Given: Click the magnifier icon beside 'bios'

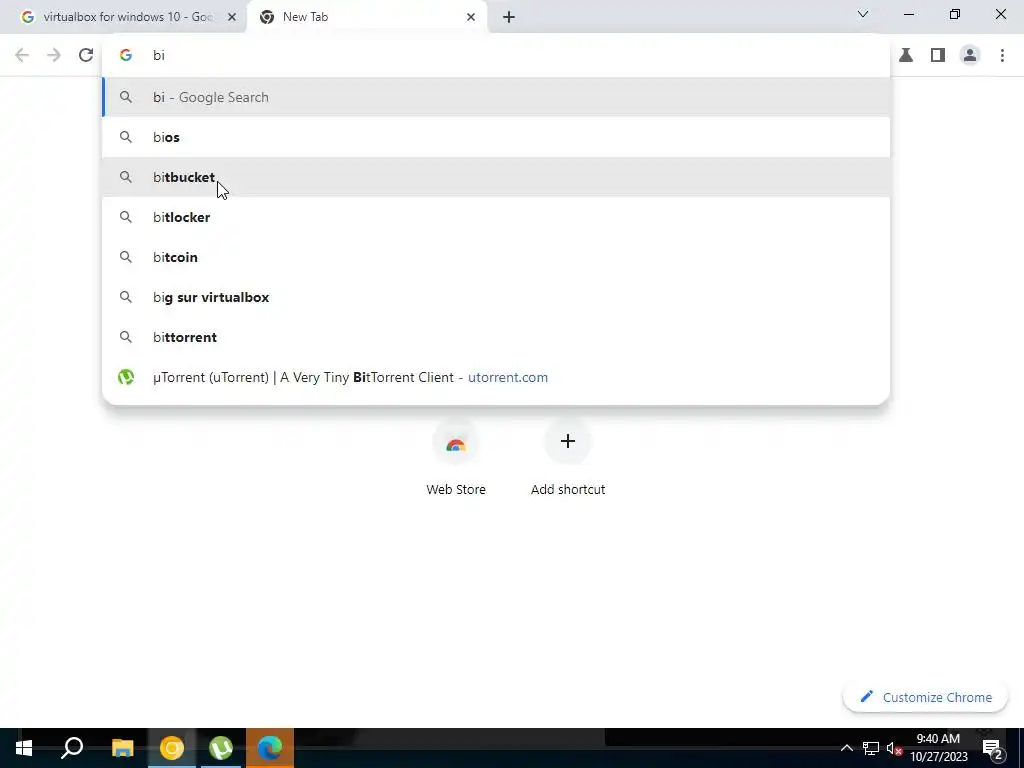Looking at the screenshot, I should [126, 137].
